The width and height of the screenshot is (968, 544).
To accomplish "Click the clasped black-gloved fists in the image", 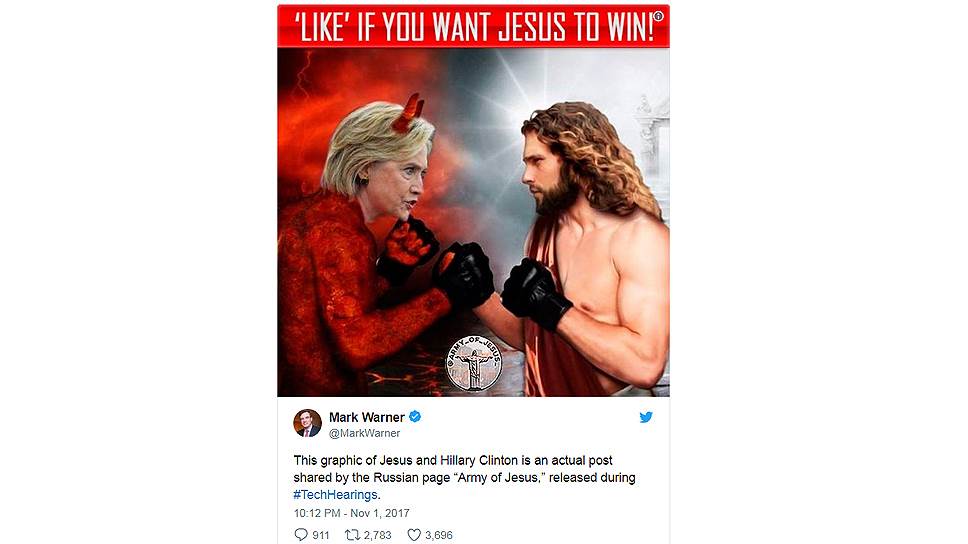I will pyautogui.click(x=466, y=275).
